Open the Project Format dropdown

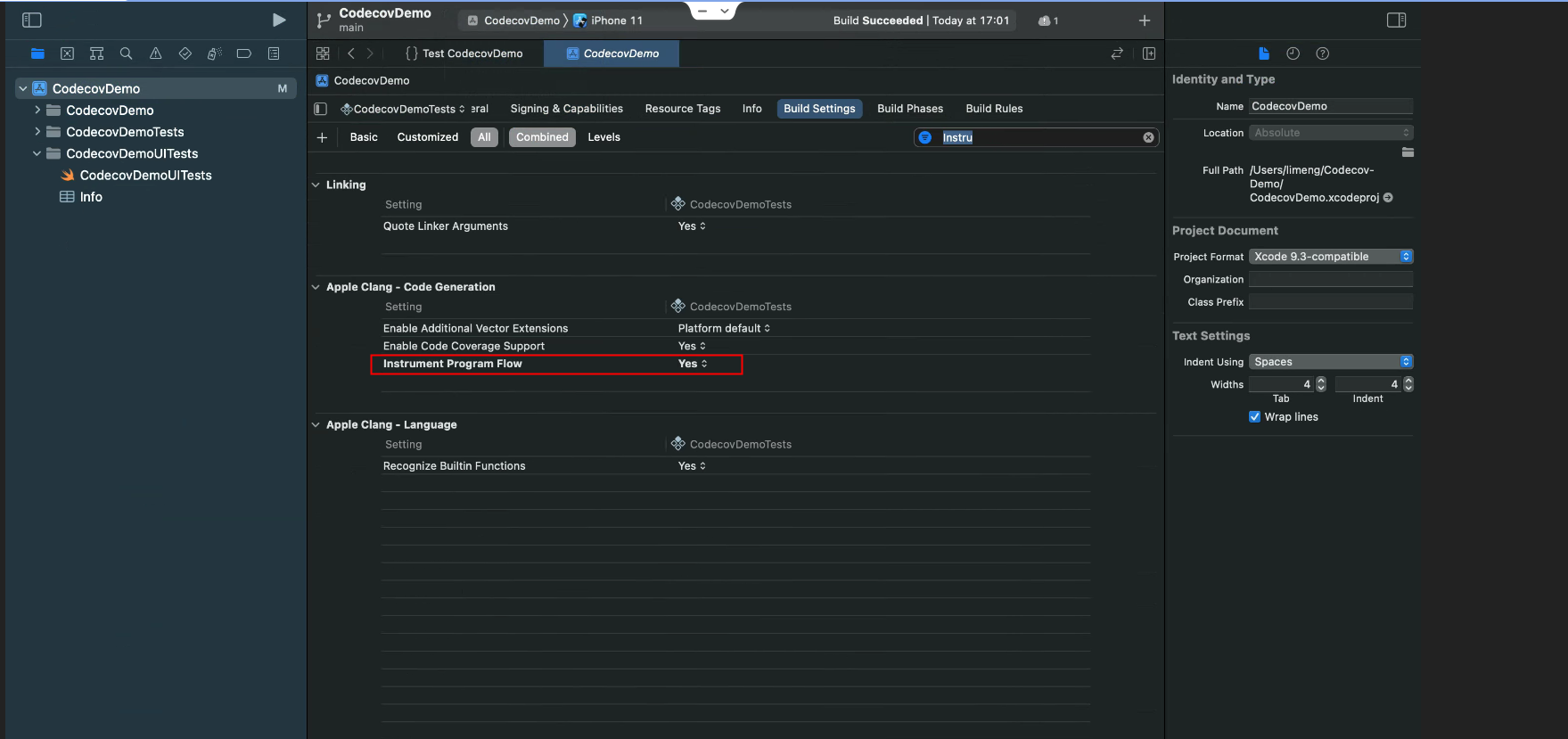1330,257
